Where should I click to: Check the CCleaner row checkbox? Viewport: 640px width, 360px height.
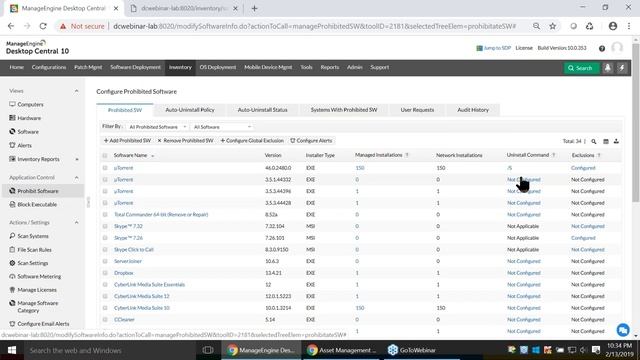[105, 320]
